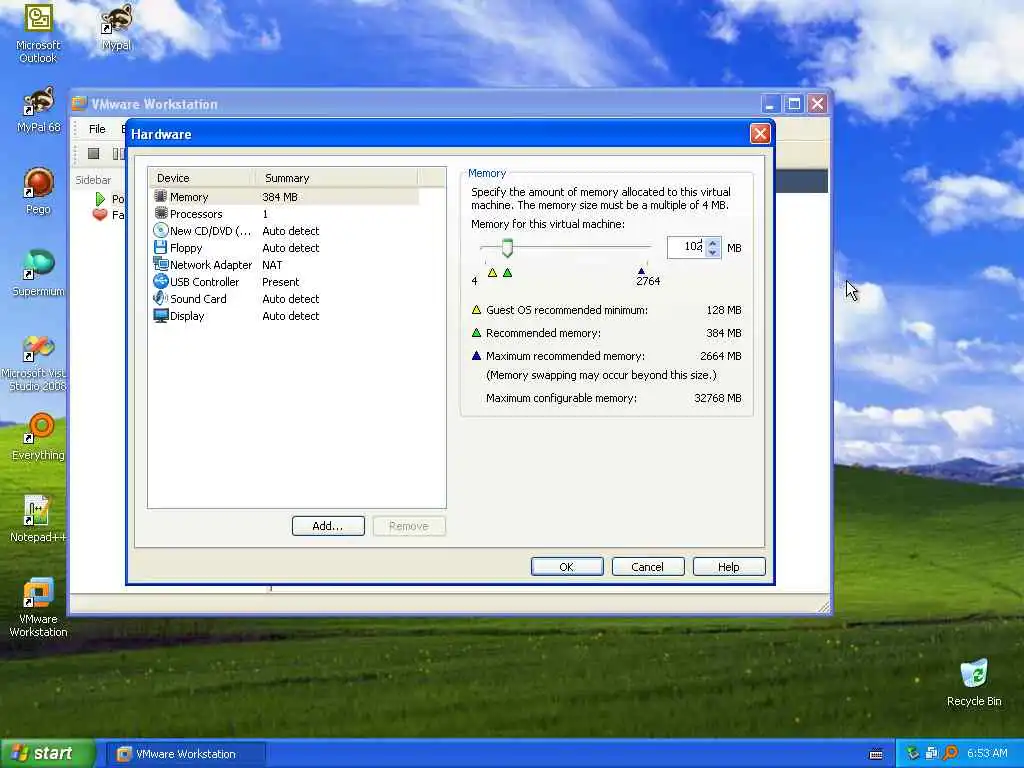Click the keyboard icon in the taskbar

tap(876, 754)
